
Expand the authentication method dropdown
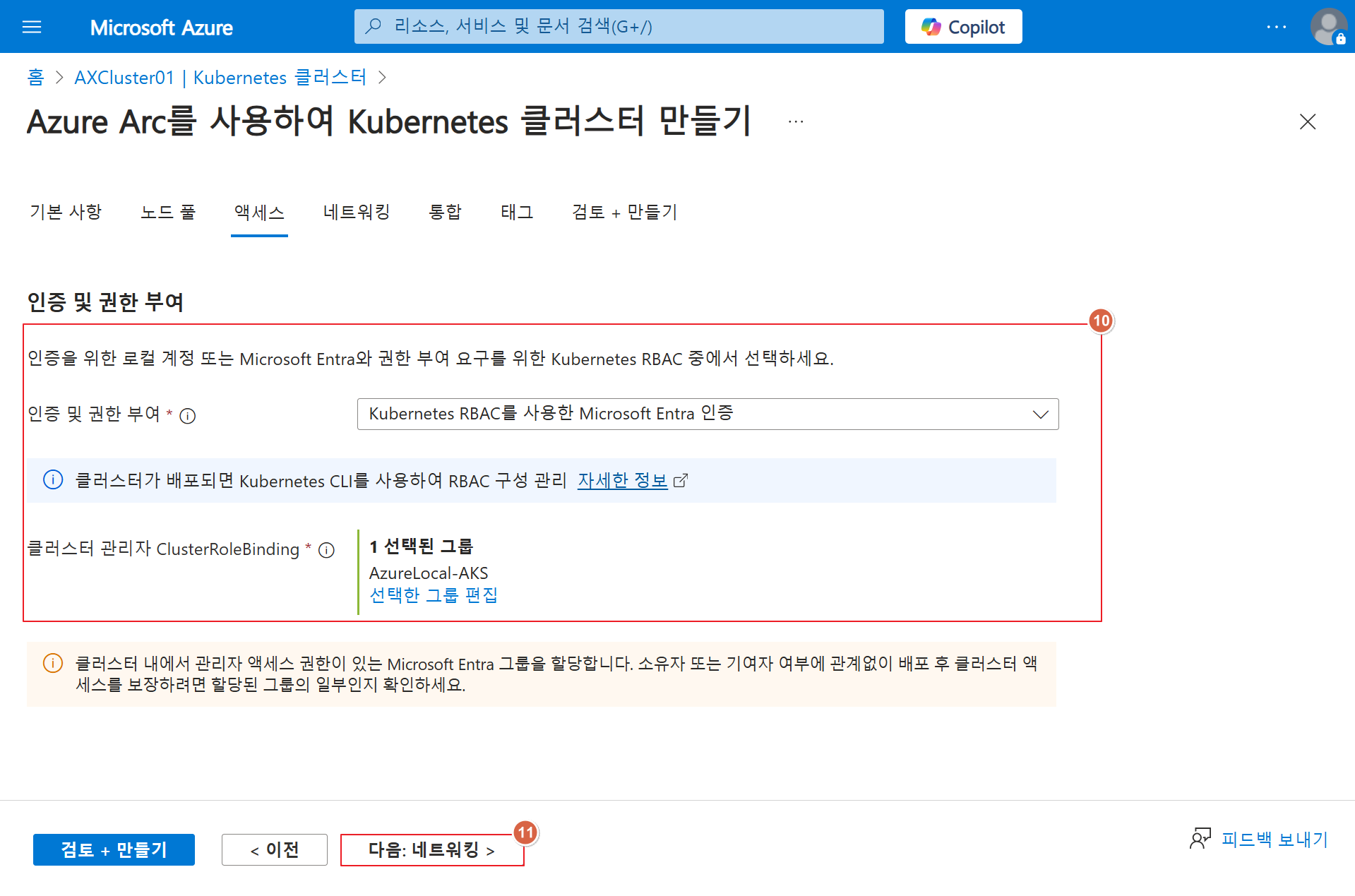point(708,414)
